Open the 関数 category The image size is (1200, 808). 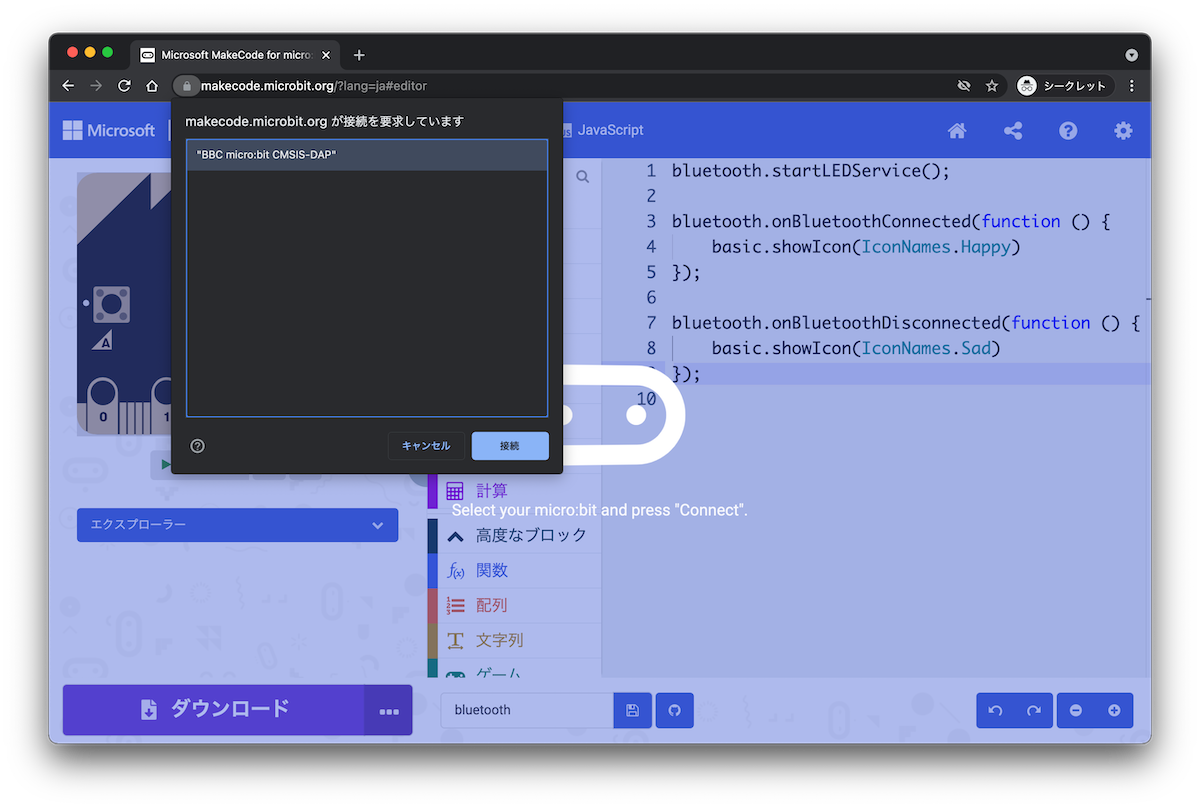(x=514, y=570)
